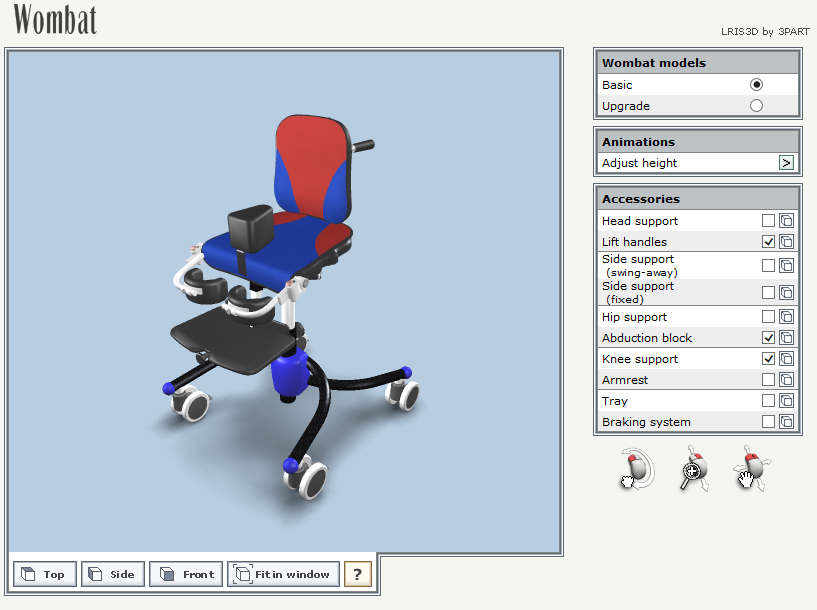This screenshot has width=817, height=610.
Task: Click the LRIS3D by 3PART label
Action: pyautogui.click(x=765, y=32)
